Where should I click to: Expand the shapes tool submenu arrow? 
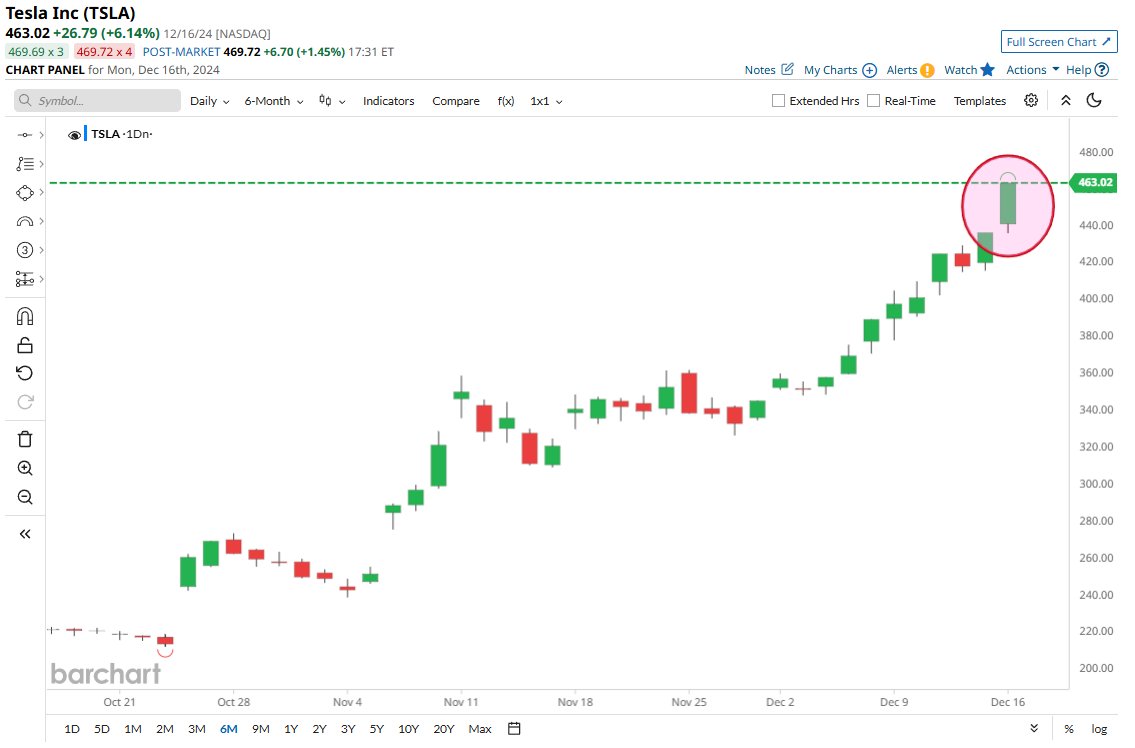[x=42, y=193]
